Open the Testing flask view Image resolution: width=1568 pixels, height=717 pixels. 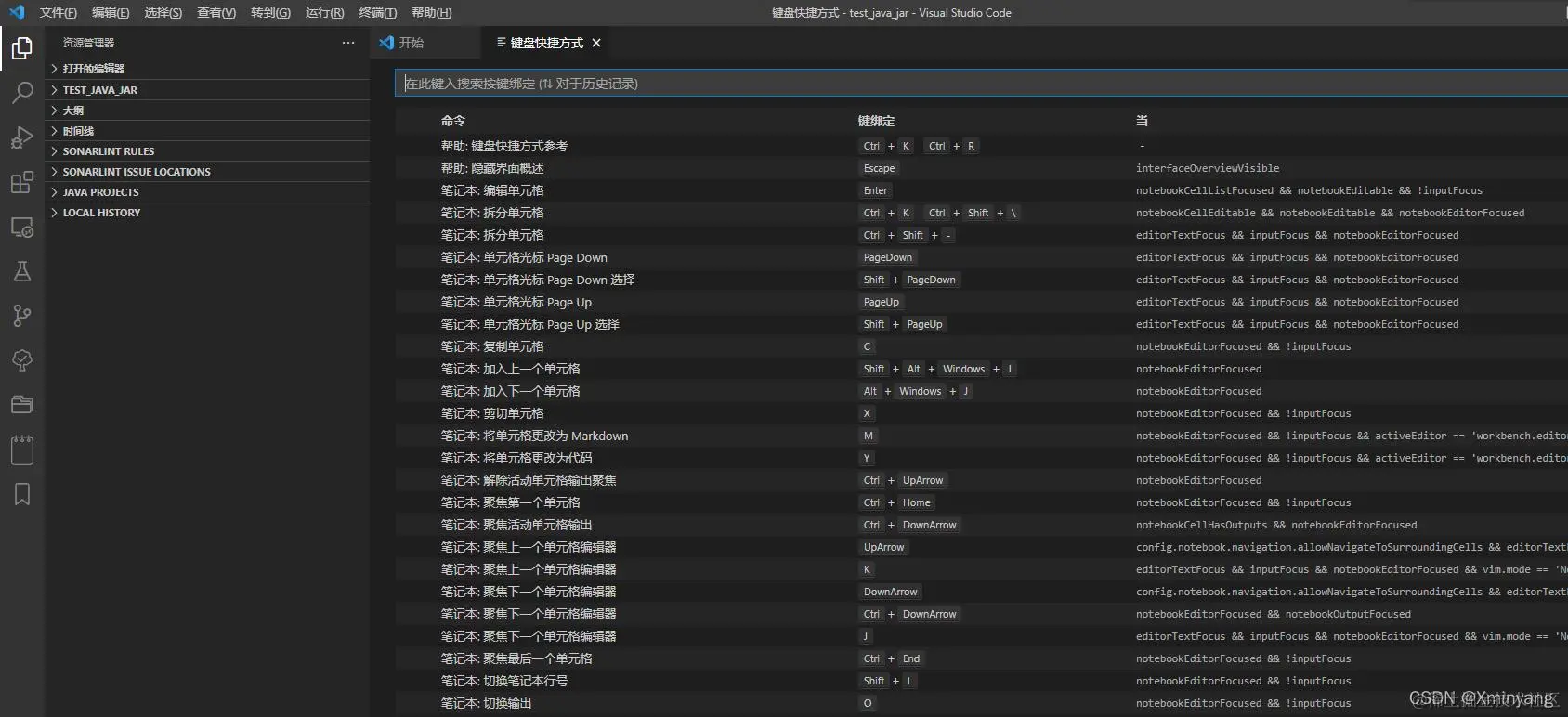click(22, 271)
